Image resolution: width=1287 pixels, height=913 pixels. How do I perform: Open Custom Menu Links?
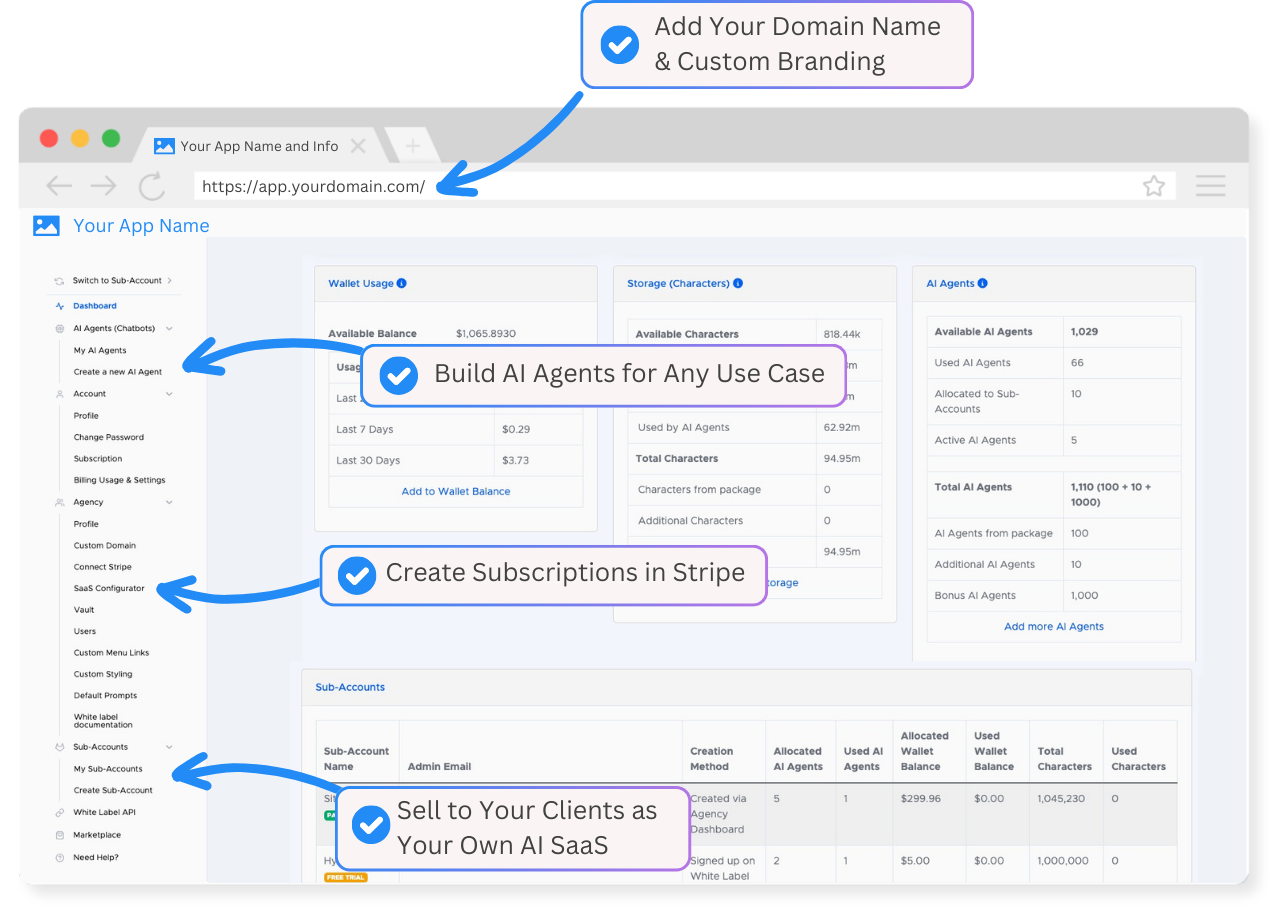click(x=111, y=653)
